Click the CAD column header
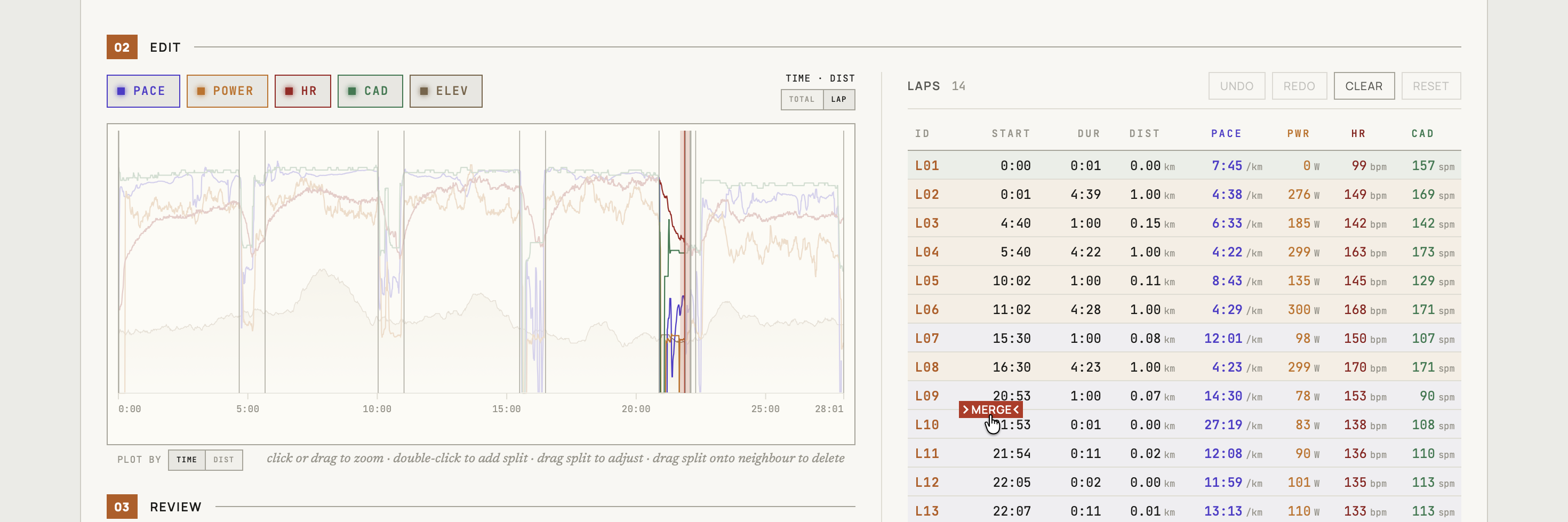Image resolution: width=1568 pixels, height=522 pixels. point(1422,134)
